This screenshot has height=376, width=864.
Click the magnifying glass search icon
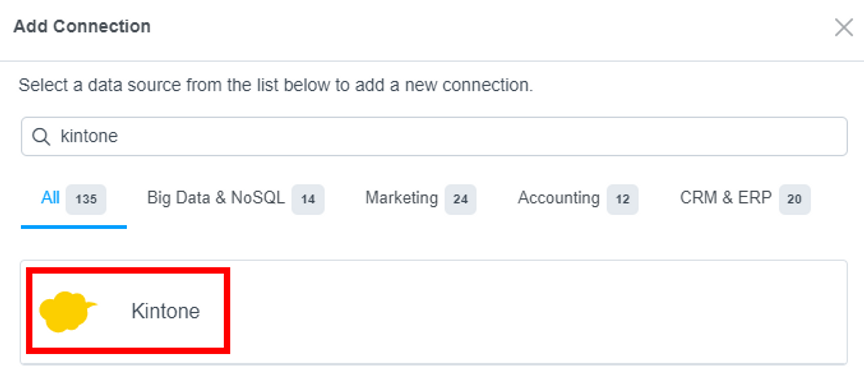coord(41,136)
